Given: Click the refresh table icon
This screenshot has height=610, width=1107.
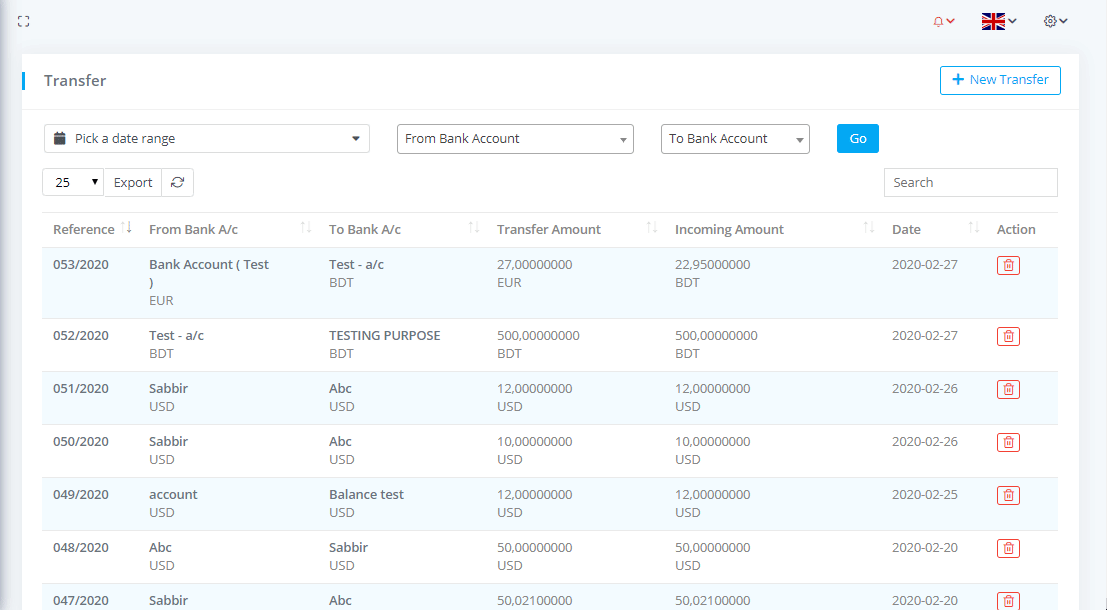Looking at the screenshot, I should pyautogui.click(x=177, y=182).
